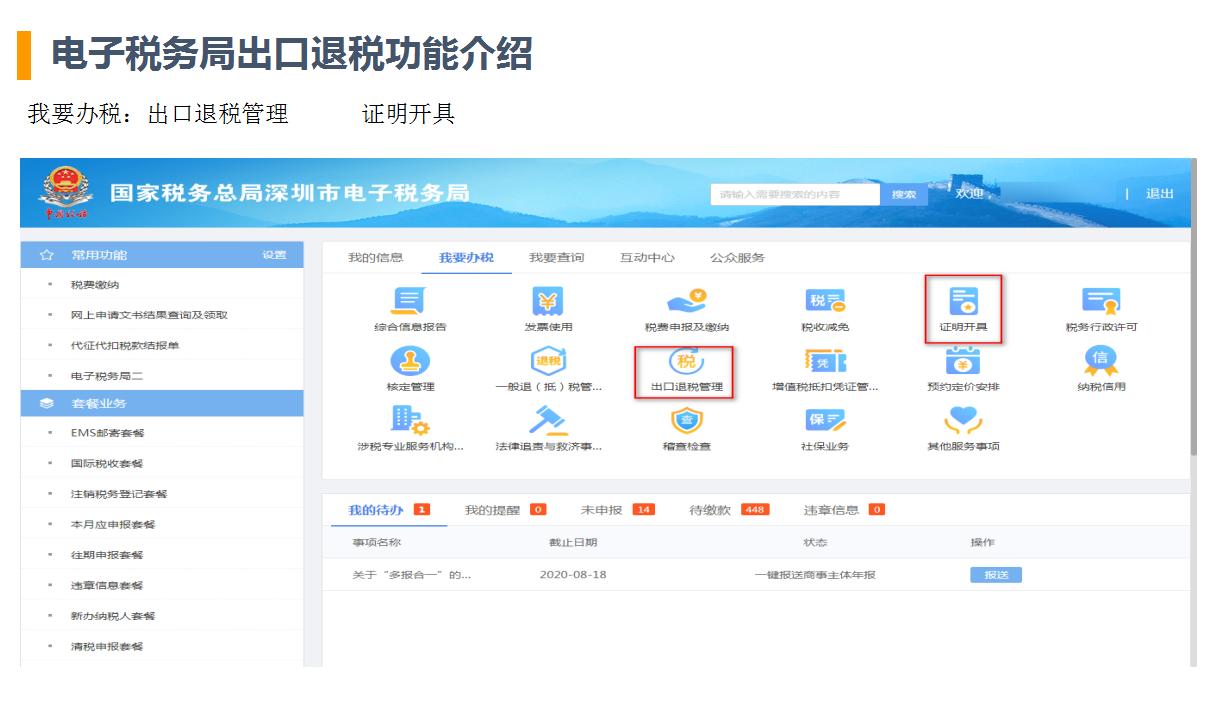The height and width of the screenshot is (703, 1212).
Task: Click 退出 to log out
Action: [1160, 194]
